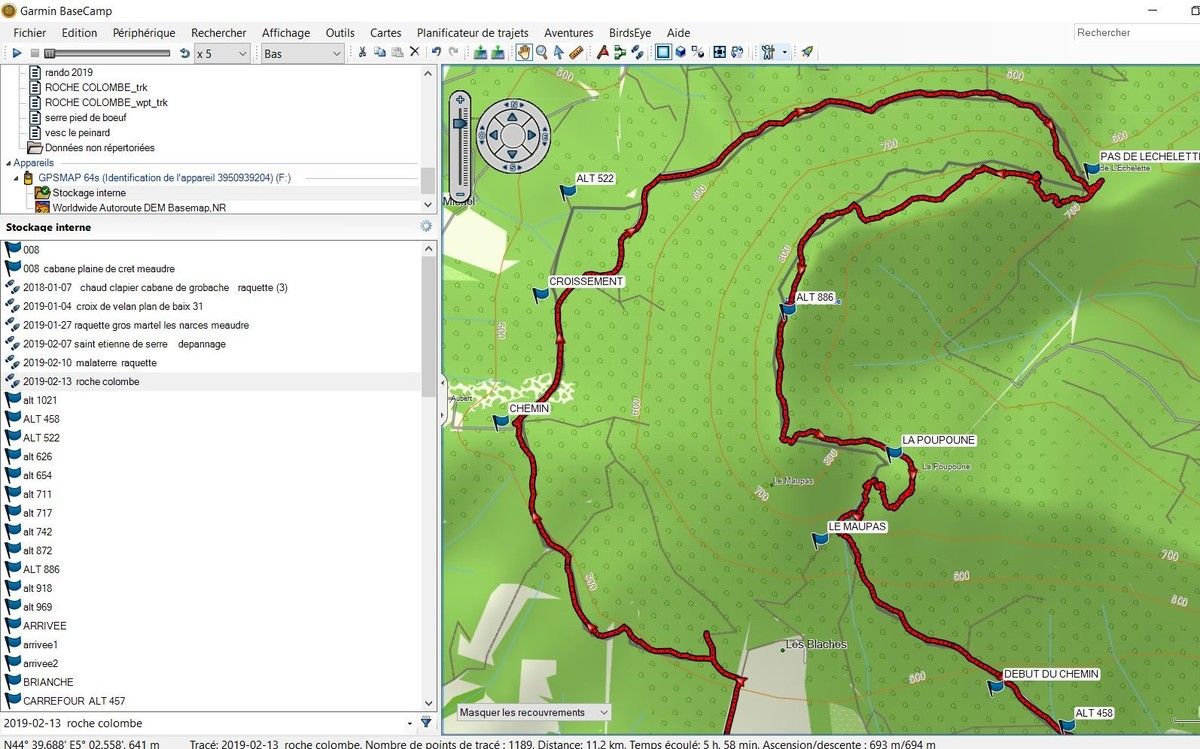Click the rocket adventure icon
The width and height of the screenshot is (1200, 749).
(x=806, y=52)
